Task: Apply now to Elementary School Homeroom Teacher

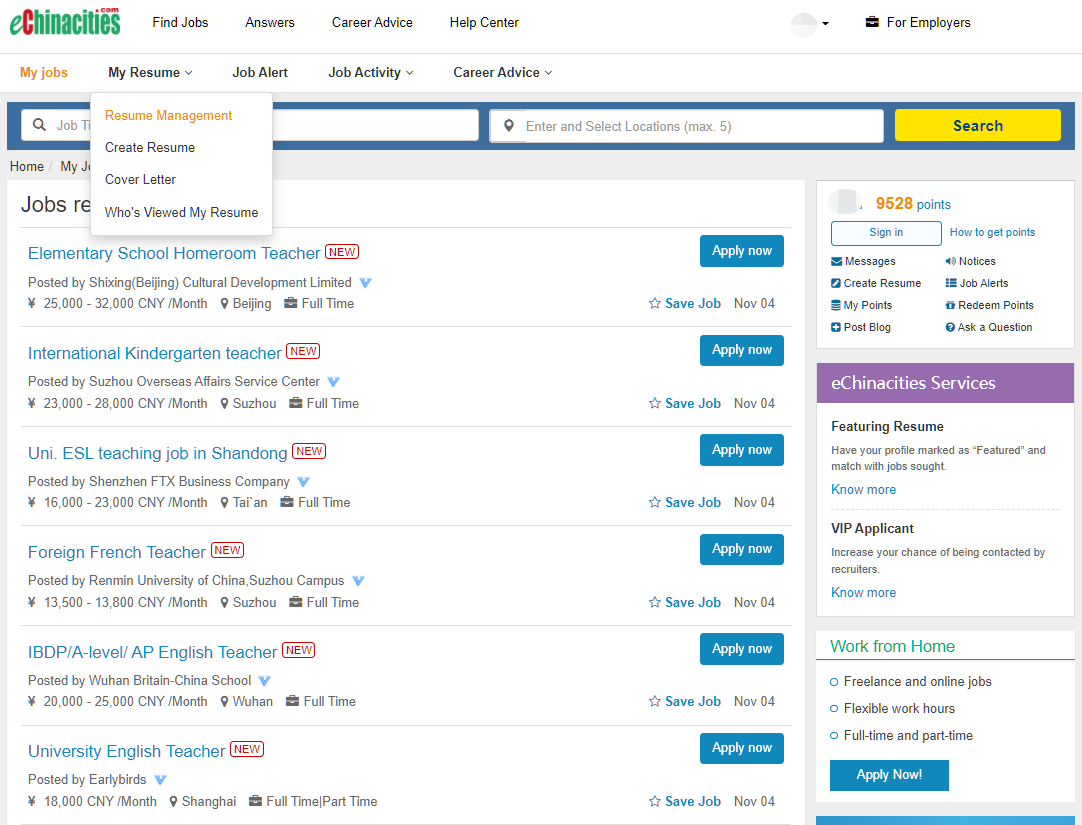Action: (x=742, y=251)
